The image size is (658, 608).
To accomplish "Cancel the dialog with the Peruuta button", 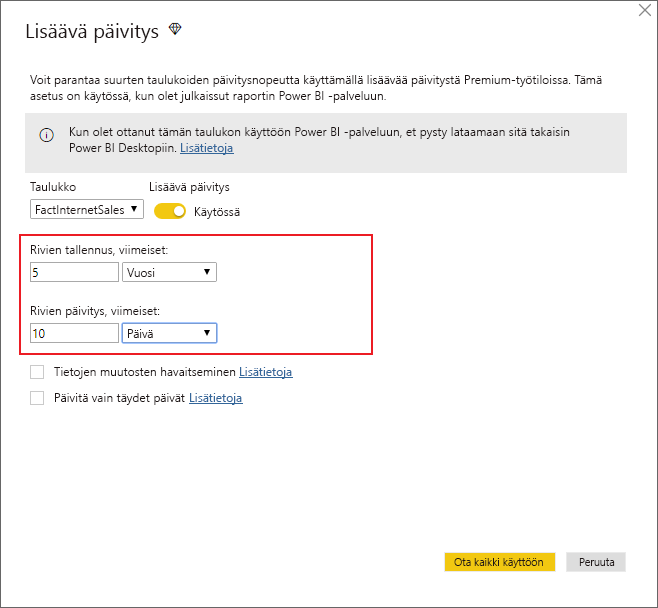I will [596, 562].
